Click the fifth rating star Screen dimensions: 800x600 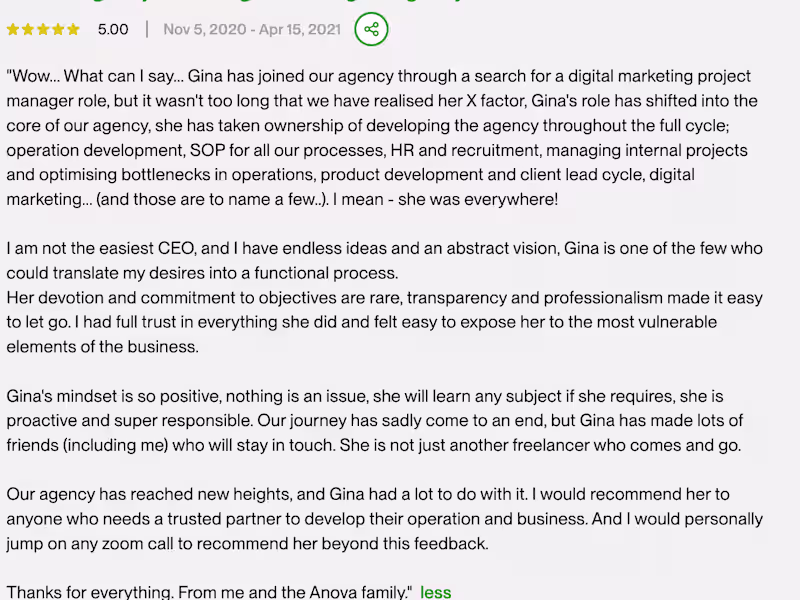click(x=73, y=30)
